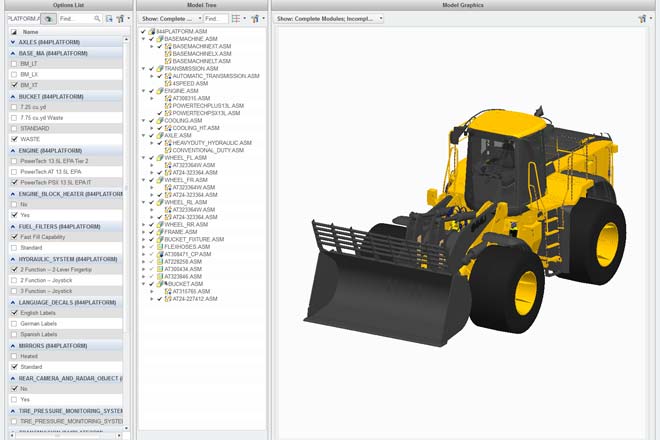Open the Model Graphics settings tools icon
This screenshot has width=660, height=440.
(642, 19)
